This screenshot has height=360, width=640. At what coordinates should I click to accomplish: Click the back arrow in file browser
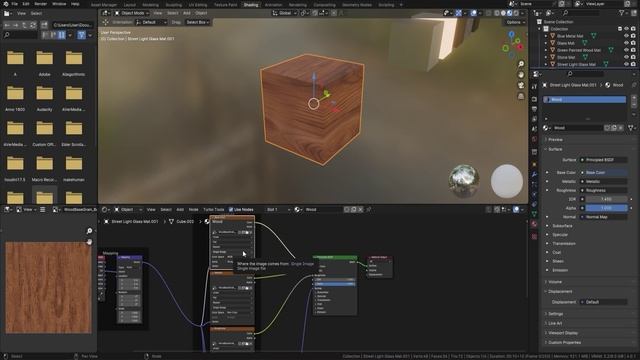tap(7, 25)
